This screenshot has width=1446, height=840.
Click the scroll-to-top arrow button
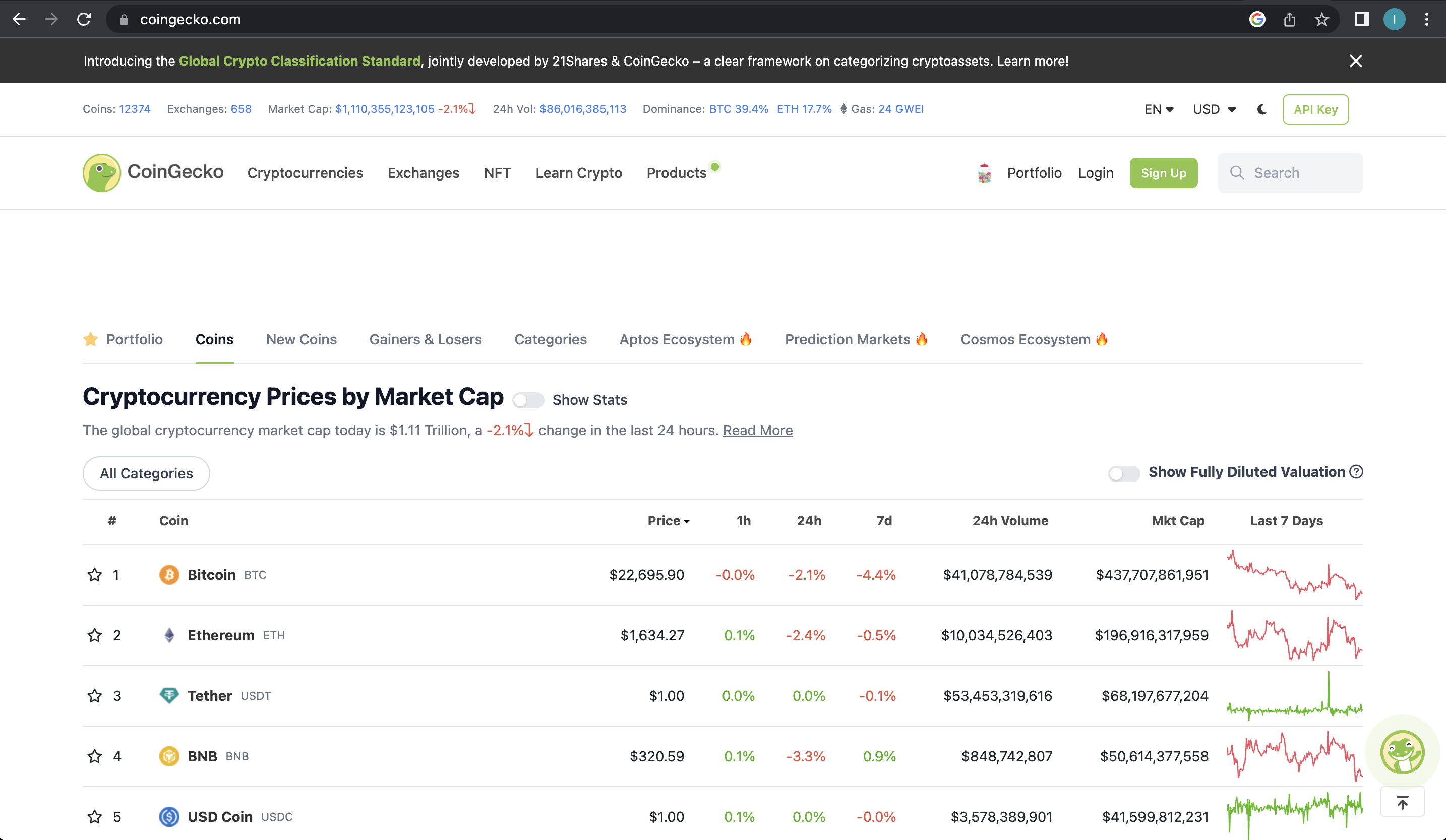pyautogui.click(x=1402, y=802)
